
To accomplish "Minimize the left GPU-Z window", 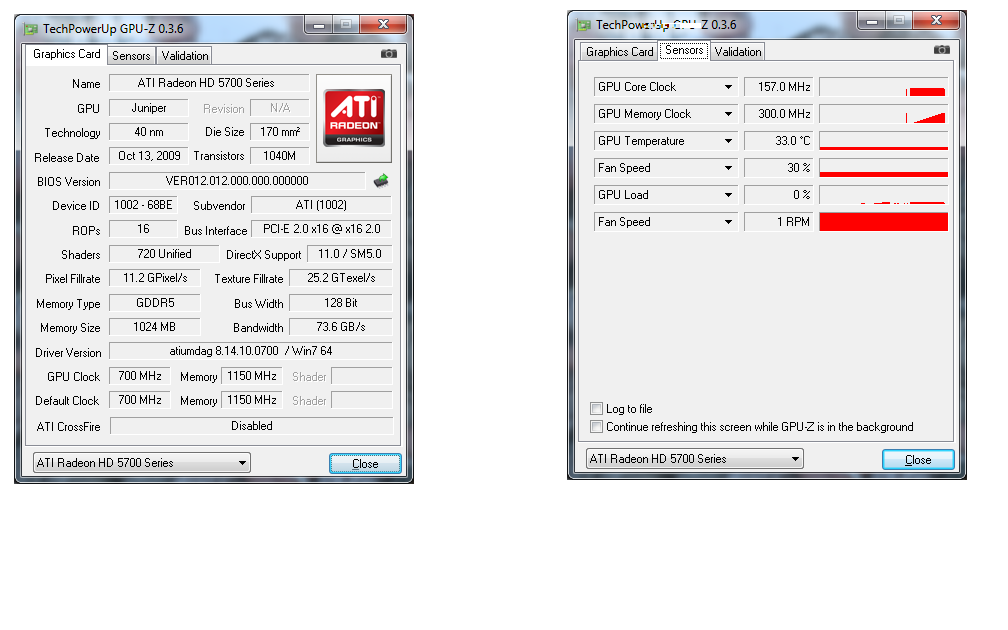I will (318, 25).
